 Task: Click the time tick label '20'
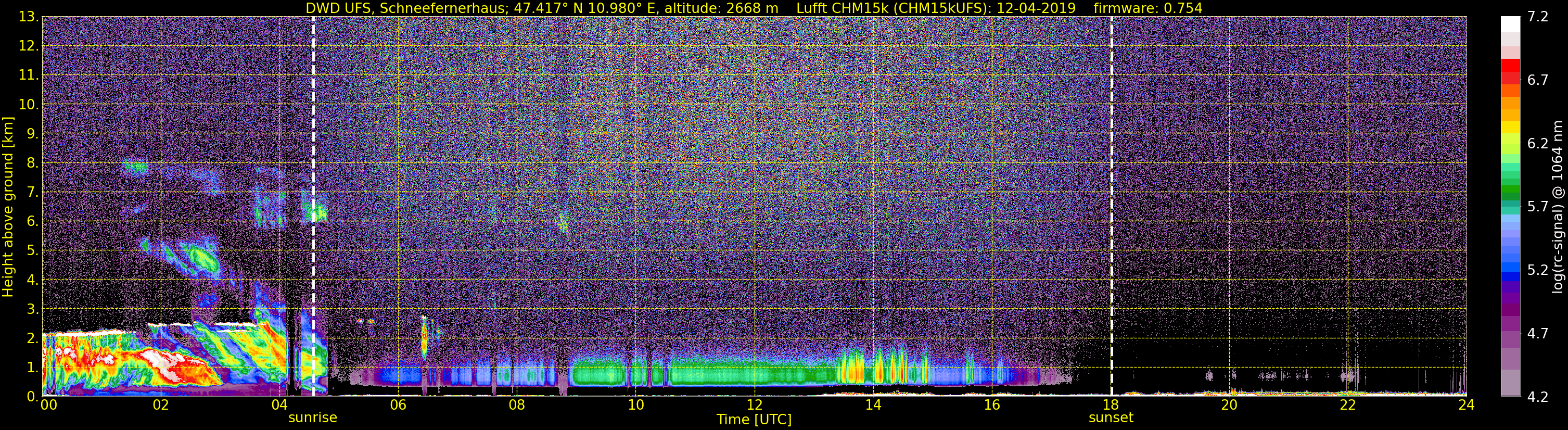pyautogui.click(x=1229, y=405)
